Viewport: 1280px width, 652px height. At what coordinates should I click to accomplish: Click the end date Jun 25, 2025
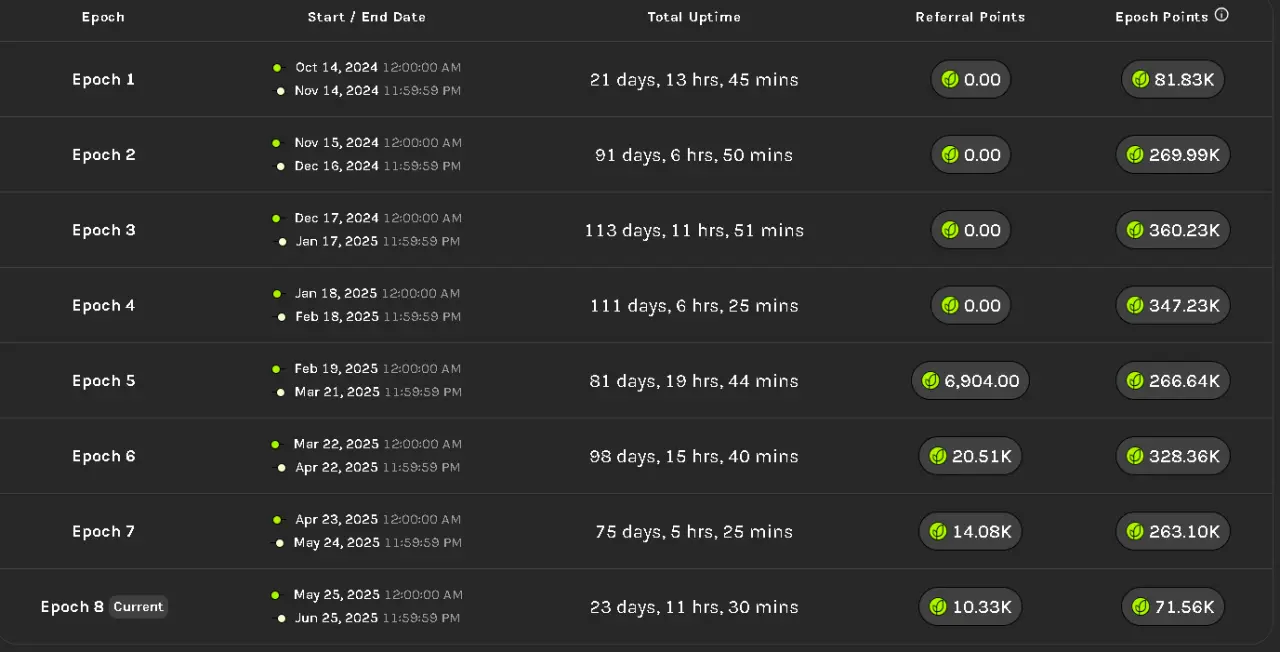click(336, 618)
